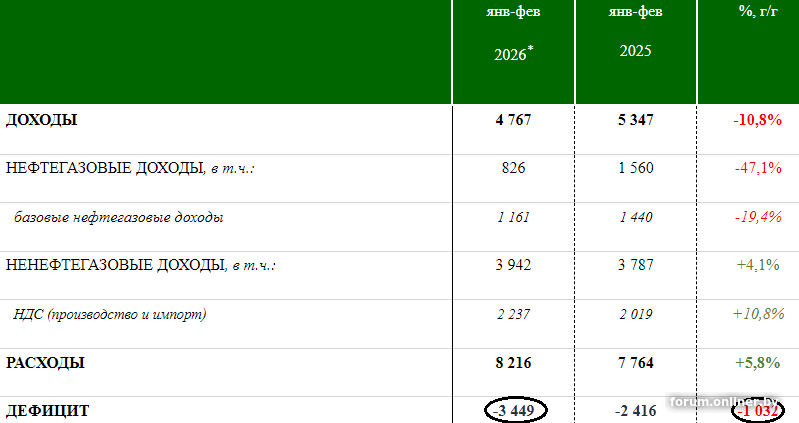Click the НЕФТЕГАЗОВЫЕ ДОХОДЫ row label

click(104, 168)
